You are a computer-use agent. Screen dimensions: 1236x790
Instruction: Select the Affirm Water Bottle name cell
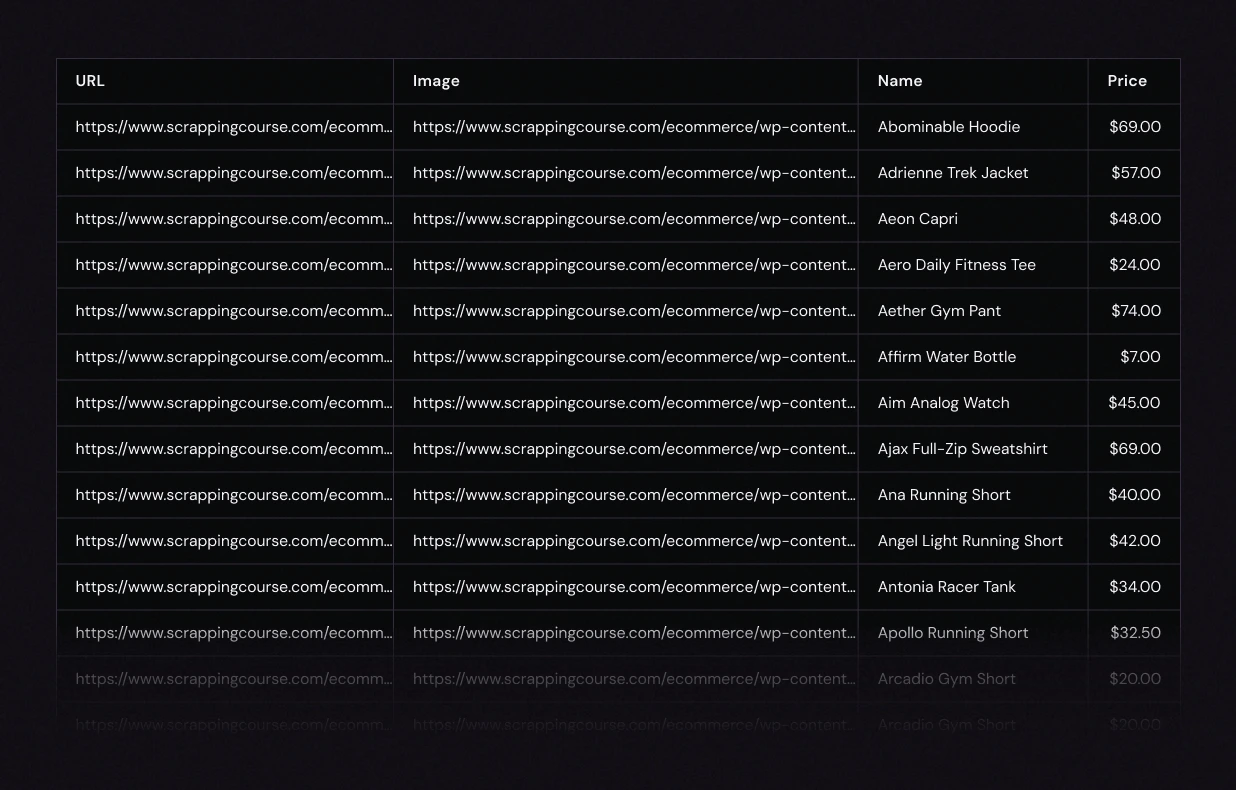(x=946, y=357)
